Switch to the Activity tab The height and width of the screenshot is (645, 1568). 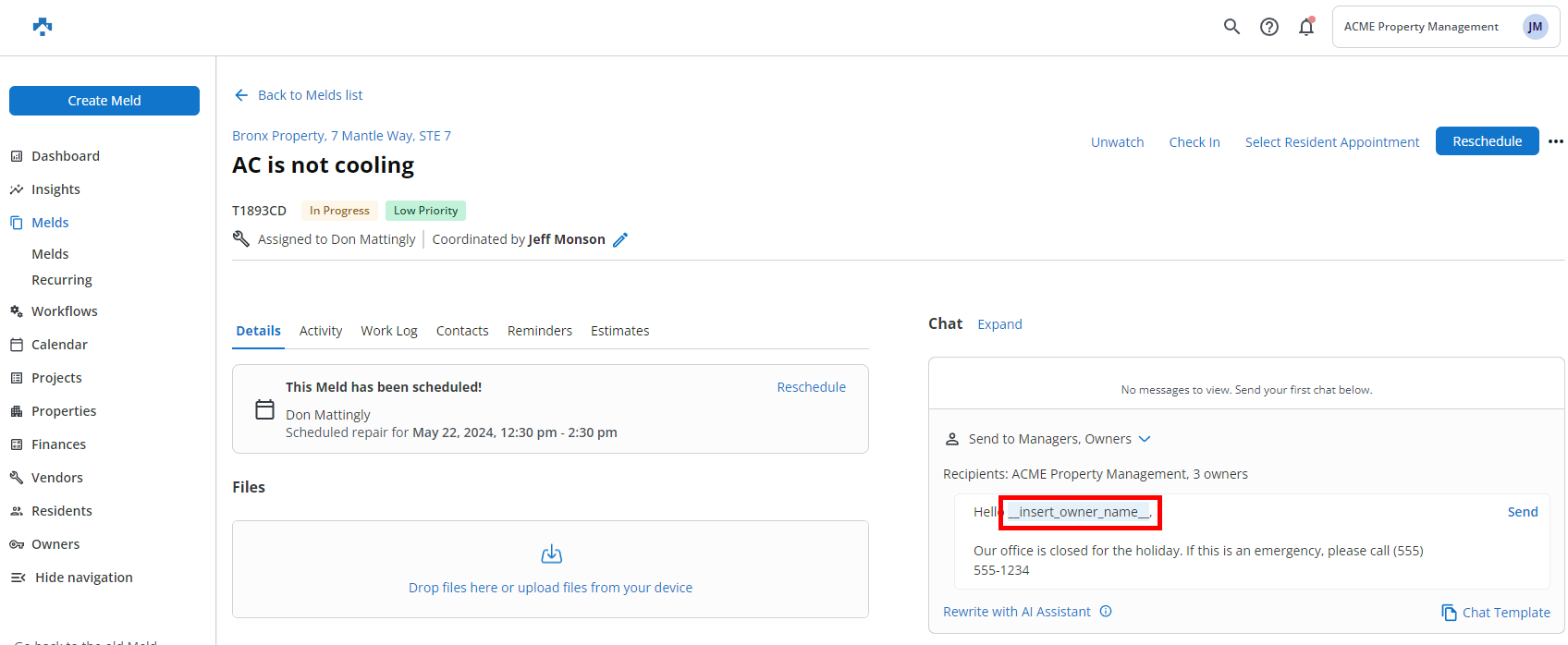[x=321, y=331]
